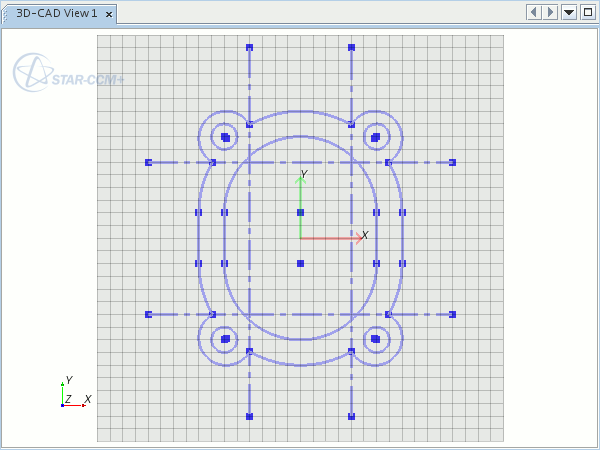Select the bottom-left mounting hole center point
Viewport: 600px width, 450px height.
click(x=226, y=339)
